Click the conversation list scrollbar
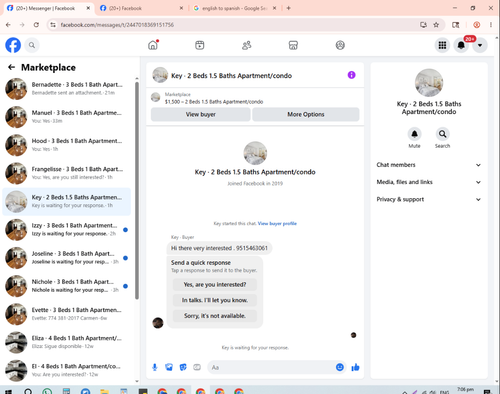Screen dimensions: 500x394 [137, 191]
